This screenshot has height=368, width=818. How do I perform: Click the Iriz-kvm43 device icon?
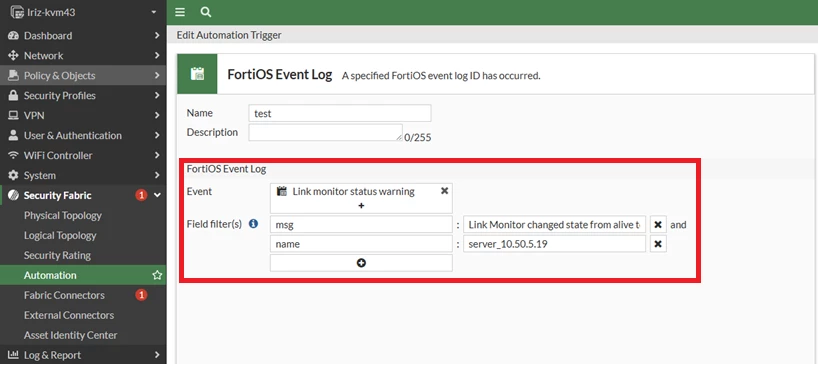click(x=17, y=12)
